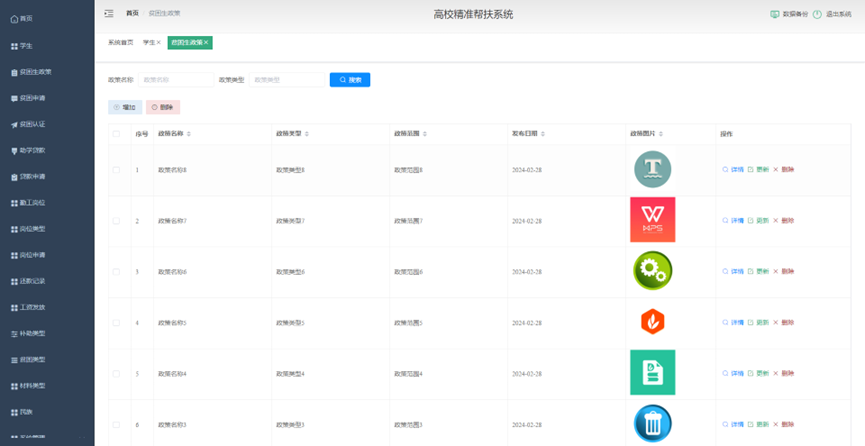Screen dimensions: 865x446
Task: Open 岗位申请 in the sidebar
Action: coord(28,256)
